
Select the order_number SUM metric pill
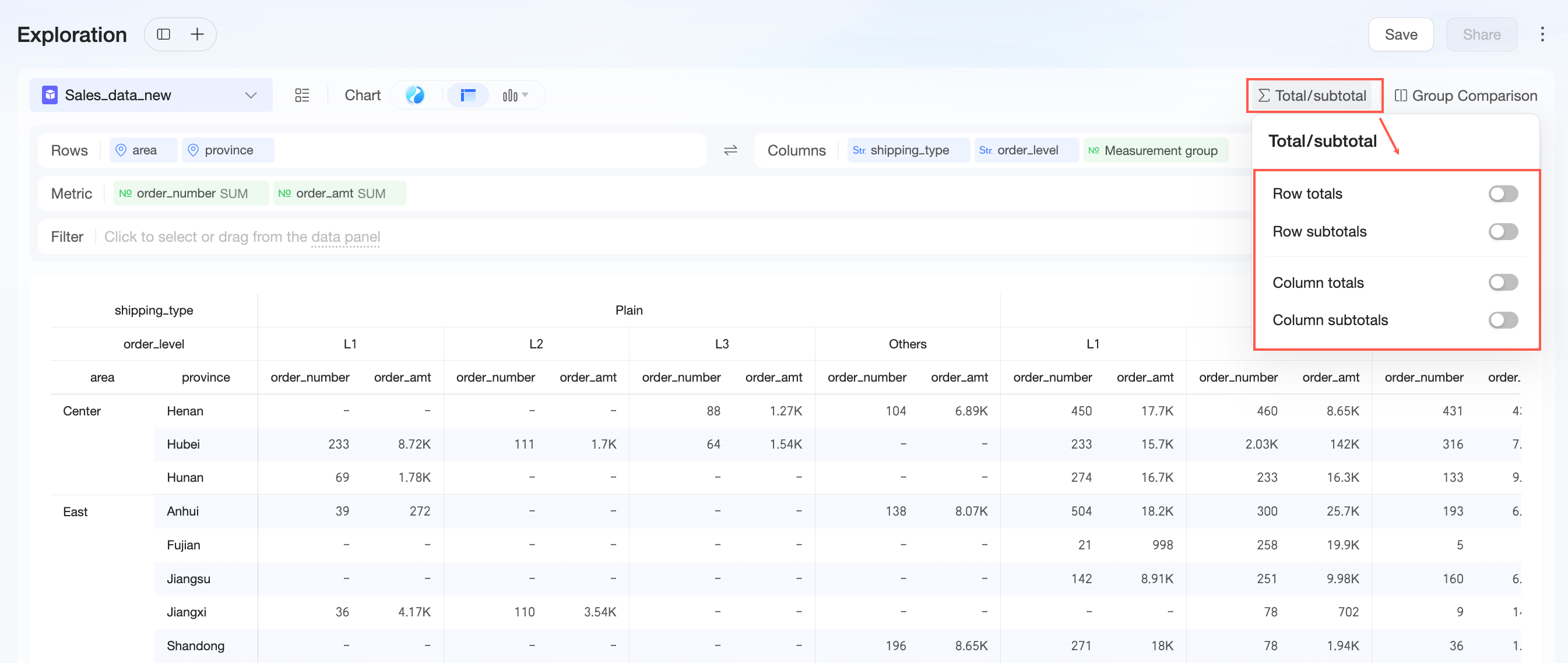coord(191,193)
